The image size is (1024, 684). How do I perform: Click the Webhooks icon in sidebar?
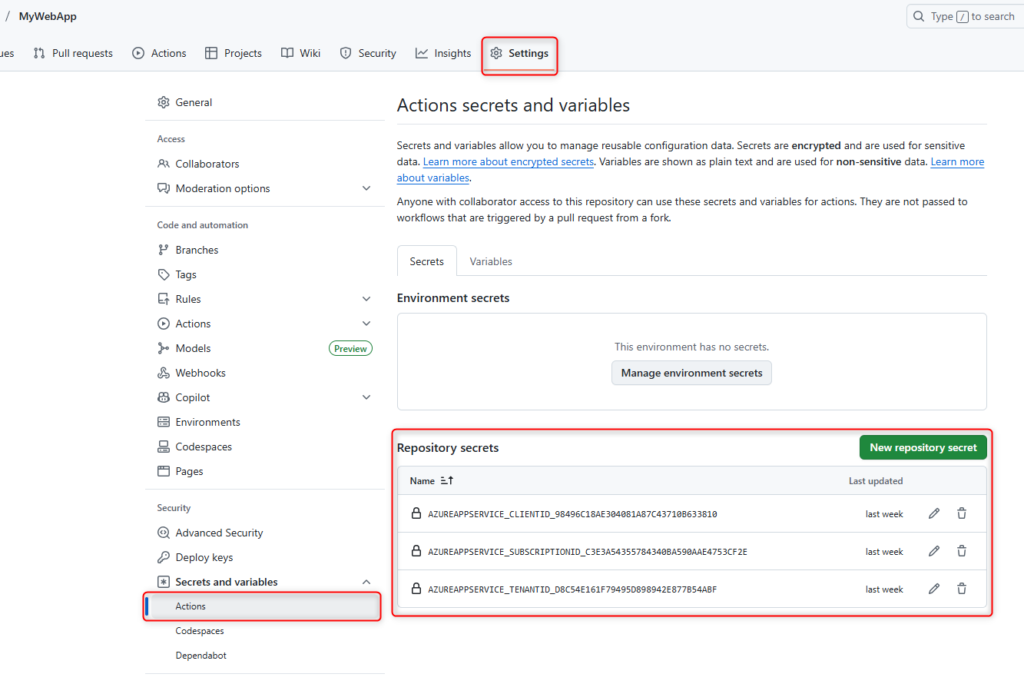(163, 372)
